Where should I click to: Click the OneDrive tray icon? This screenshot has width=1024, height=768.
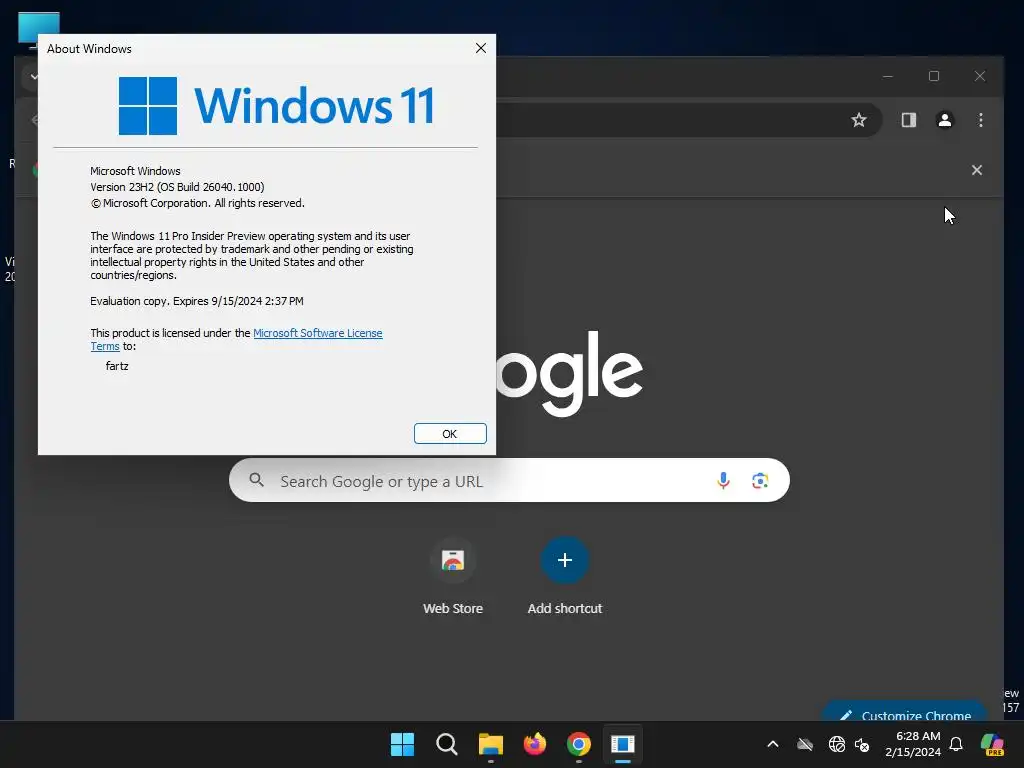pos(805,744)
